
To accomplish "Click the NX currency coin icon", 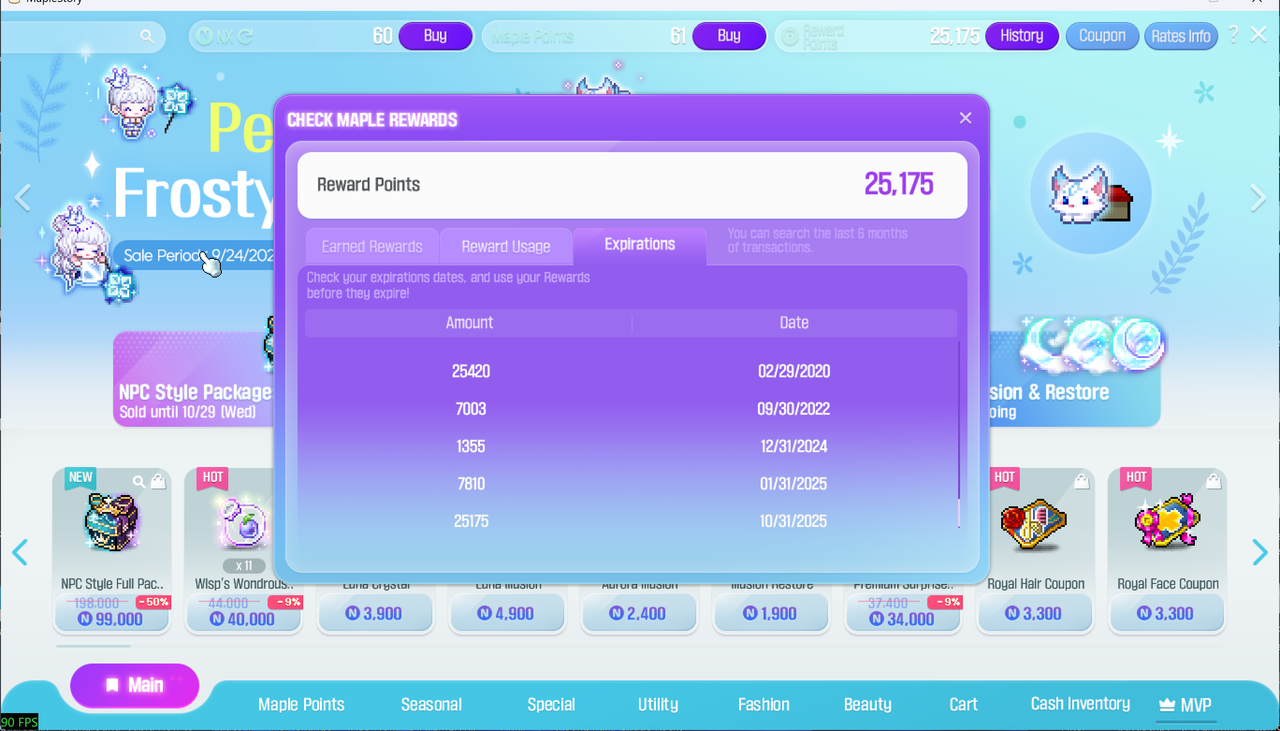I will (204, 36).
